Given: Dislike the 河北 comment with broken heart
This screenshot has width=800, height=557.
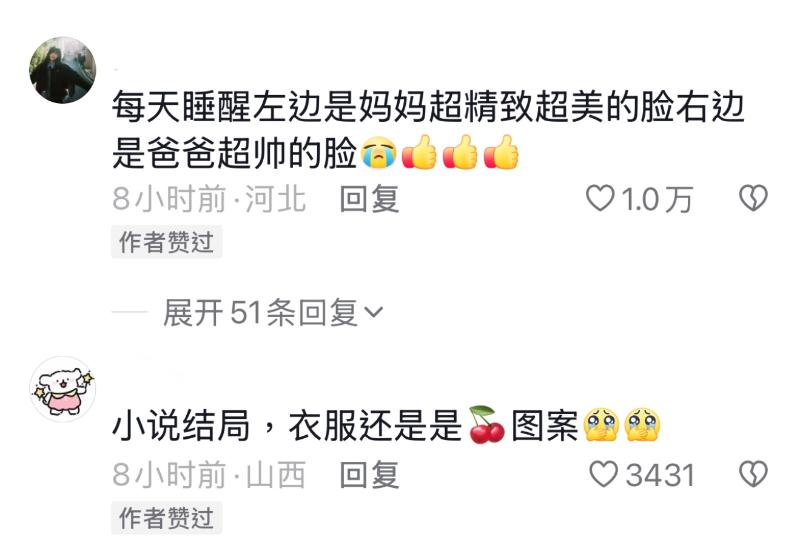Looking at the screenshot, I should point(753,198).
